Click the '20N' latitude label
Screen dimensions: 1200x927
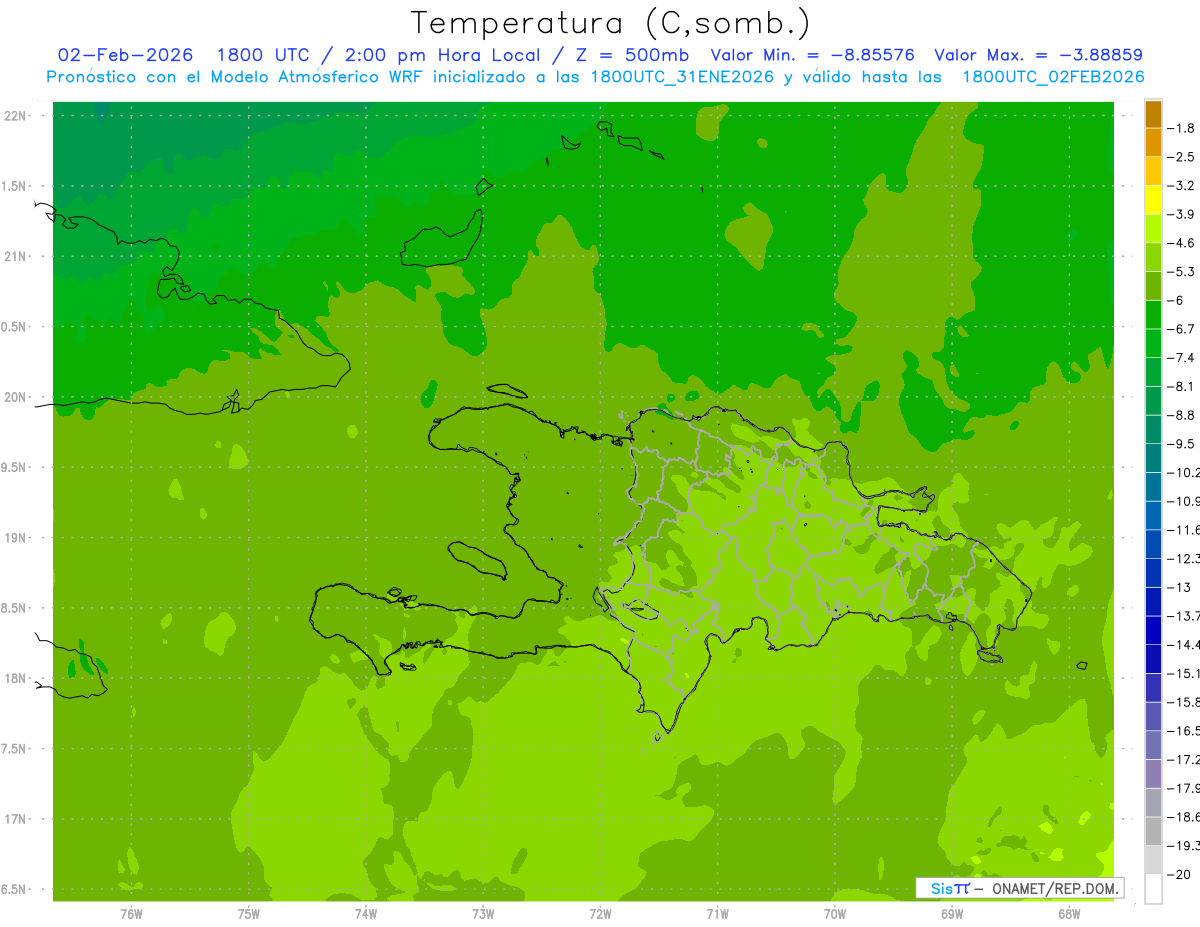click(x=17, y=397)
